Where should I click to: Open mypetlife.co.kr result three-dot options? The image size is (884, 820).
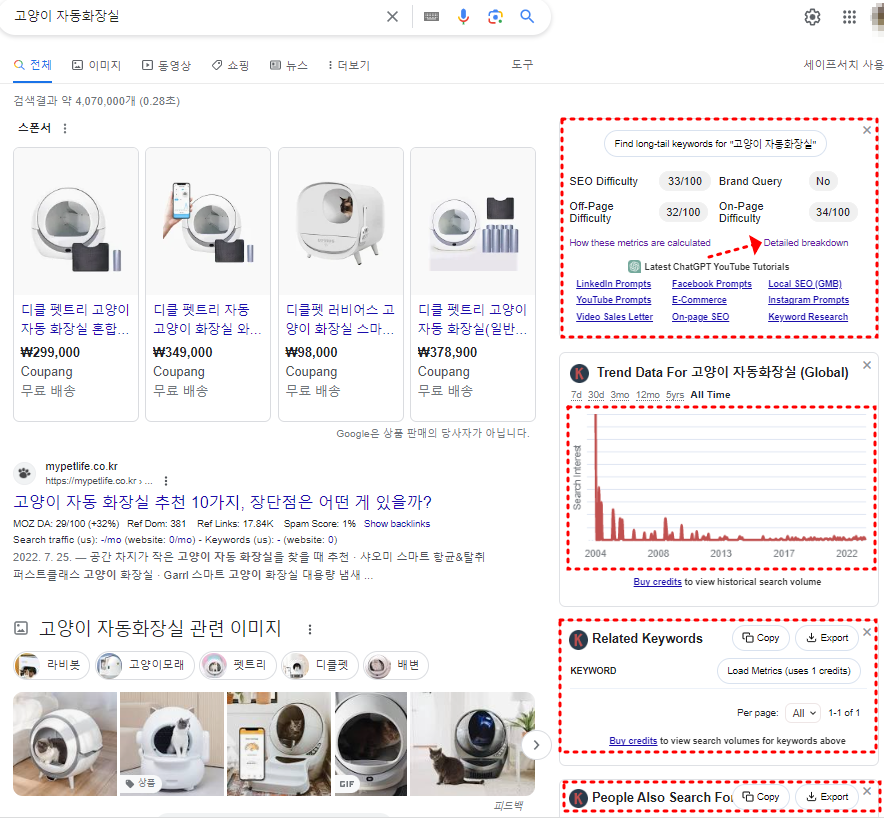click(166, 481)
